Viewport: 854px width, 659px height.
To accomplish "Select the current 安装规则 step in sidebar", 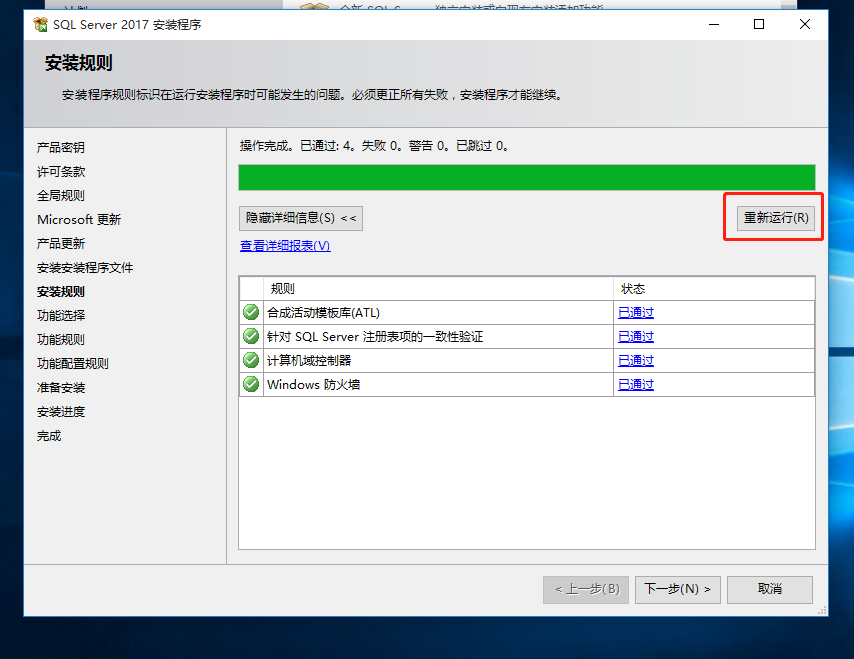I will click(x=60, y=291).
